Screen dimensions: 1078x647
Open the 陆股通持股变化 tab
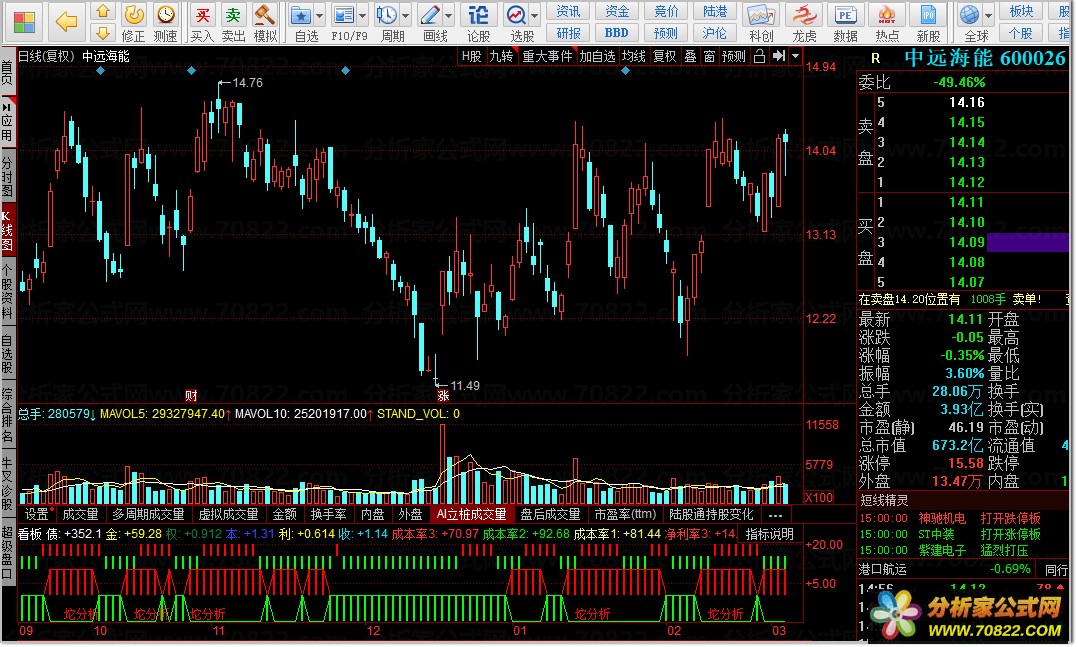tap(712, 514)
